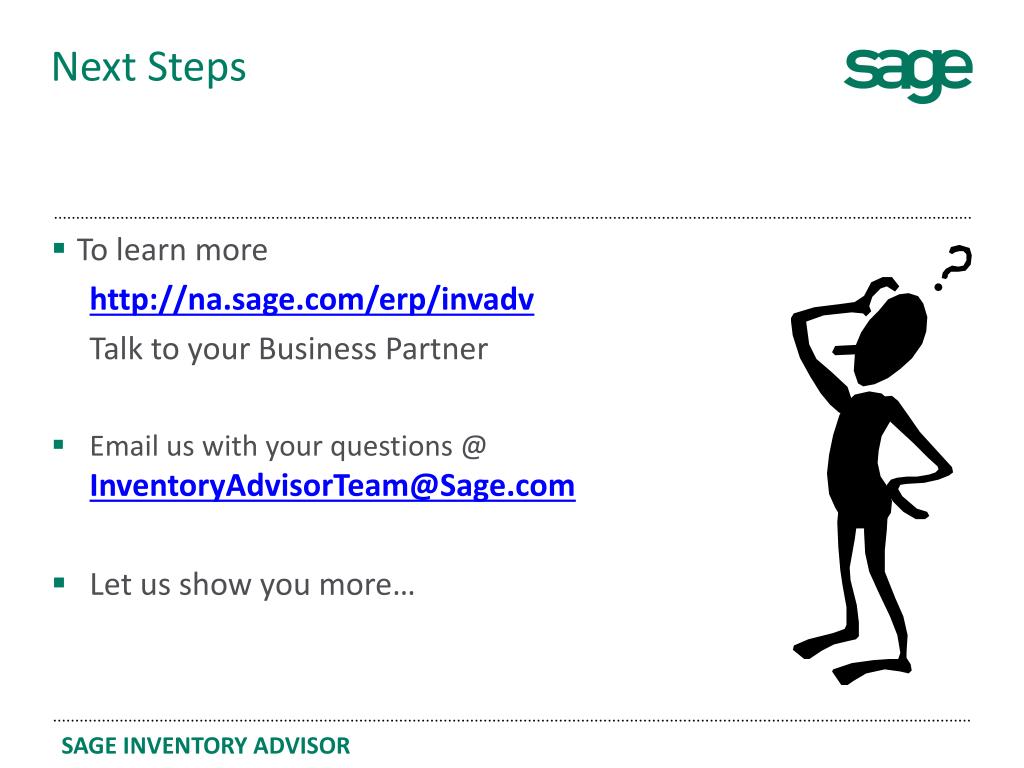The image size is (1024, 768).
Task: Click the dotted divider above the footer
Action: (513, 721)
